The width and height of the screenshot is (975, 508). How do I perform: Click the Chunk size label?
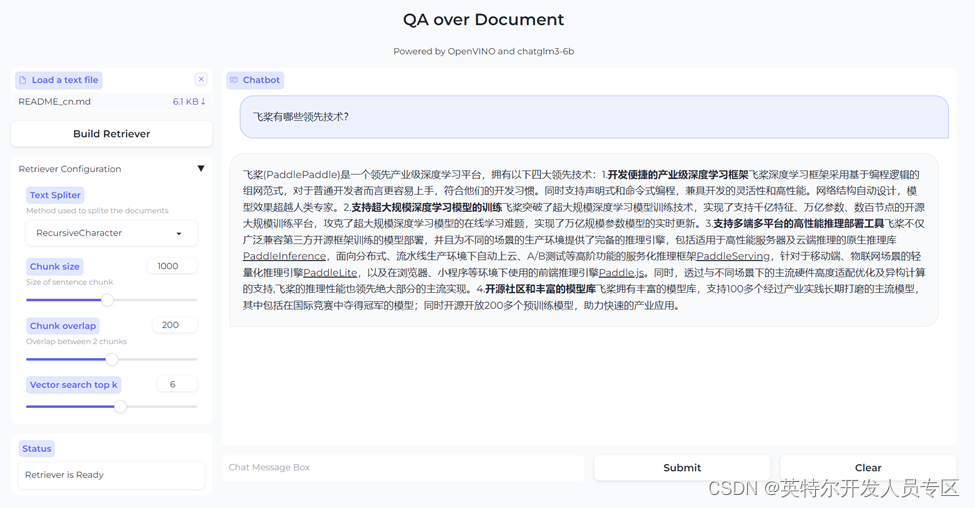(x=55, y=267)
